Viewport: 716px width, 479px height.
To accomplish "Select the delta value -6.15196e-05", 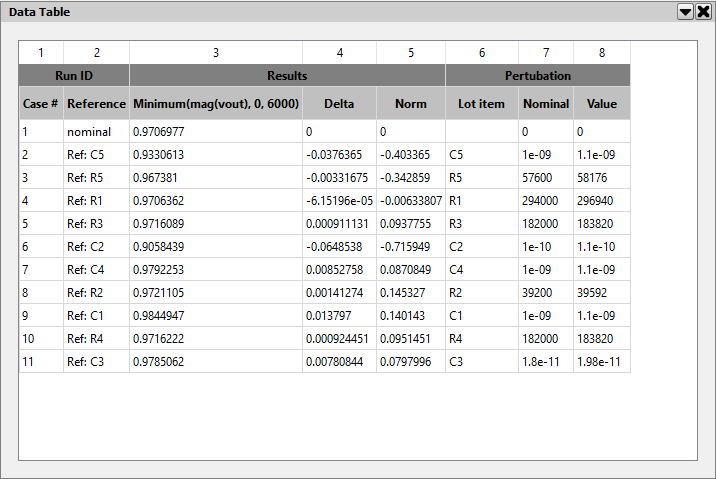I will point(339,201).
